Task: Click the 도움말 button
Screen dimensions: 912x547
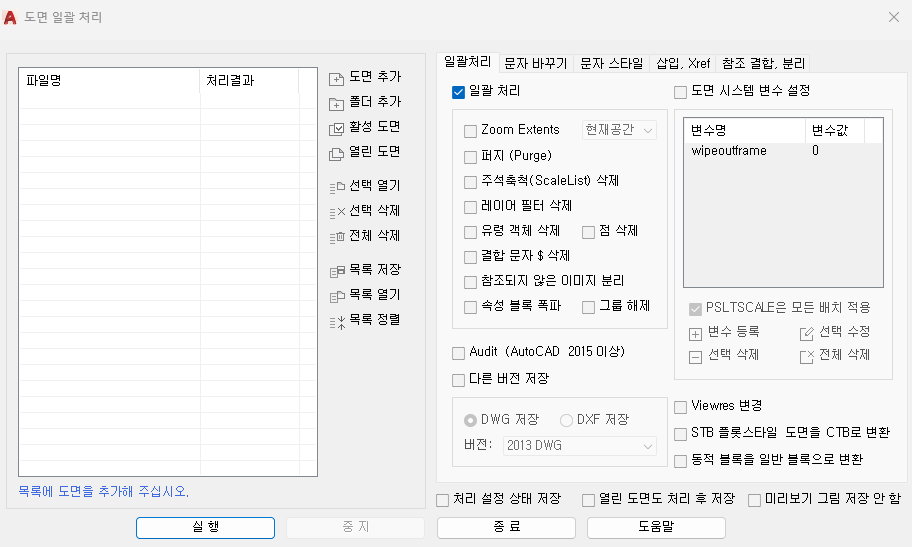Action: point(656,528)
